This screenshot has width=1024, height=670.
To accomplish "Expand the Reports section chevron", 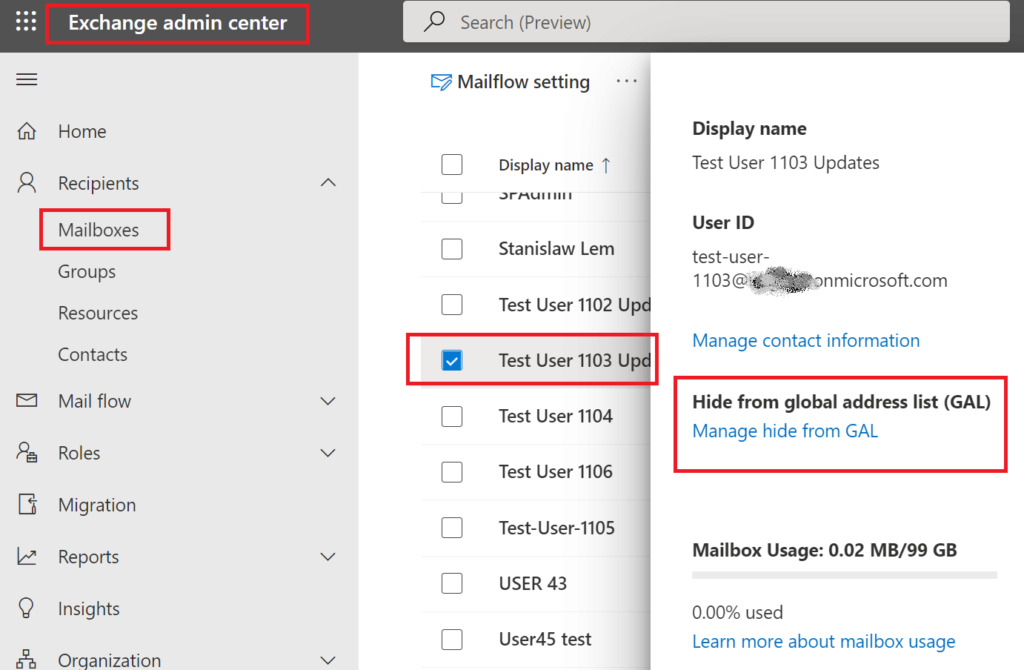I will [x=328, y=556].
